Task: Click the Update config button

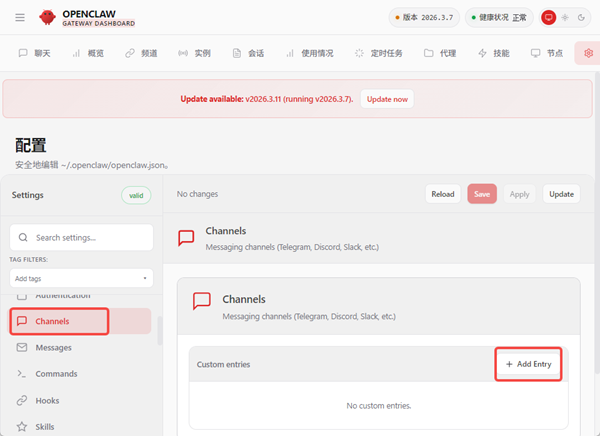Action: coord(561,194)
